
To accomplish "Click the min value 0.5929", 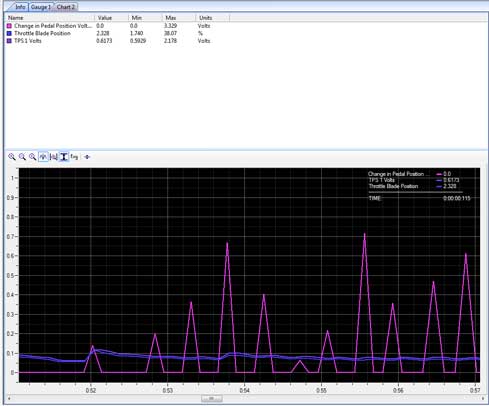I will tap(138, 41).
